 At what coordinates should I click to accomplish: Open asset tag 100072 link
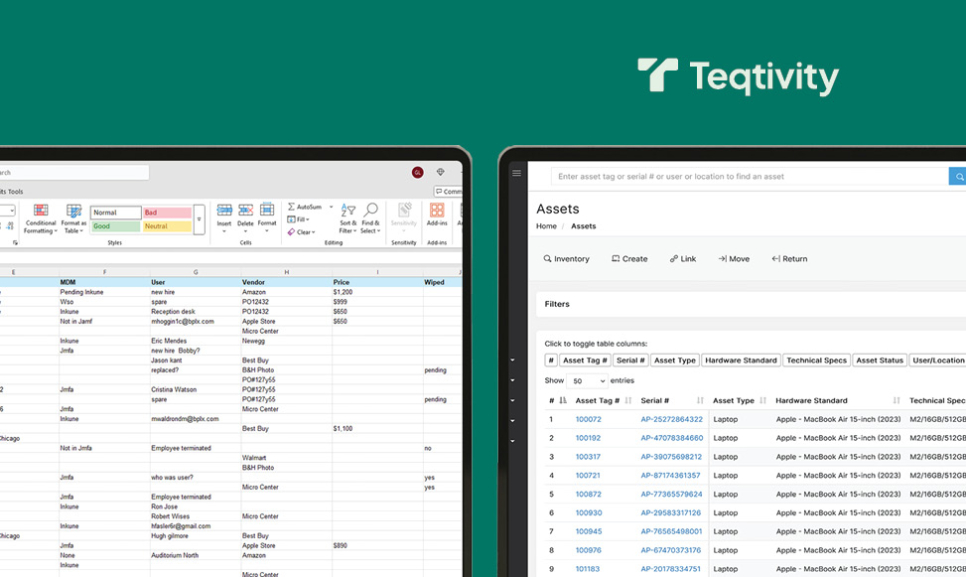point(588,419)
